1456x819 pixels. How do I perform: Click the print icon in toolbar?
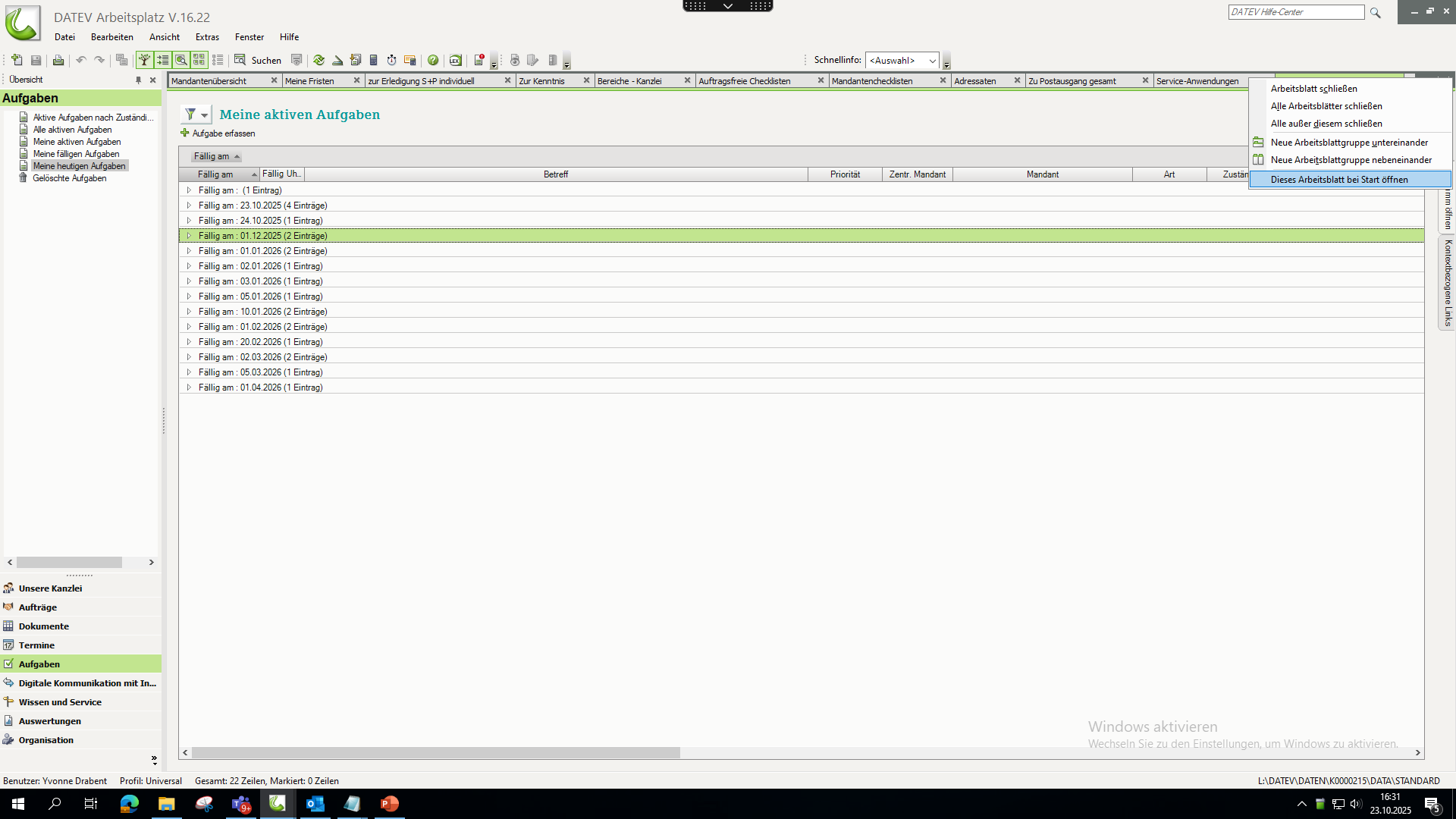click(58, 60)
